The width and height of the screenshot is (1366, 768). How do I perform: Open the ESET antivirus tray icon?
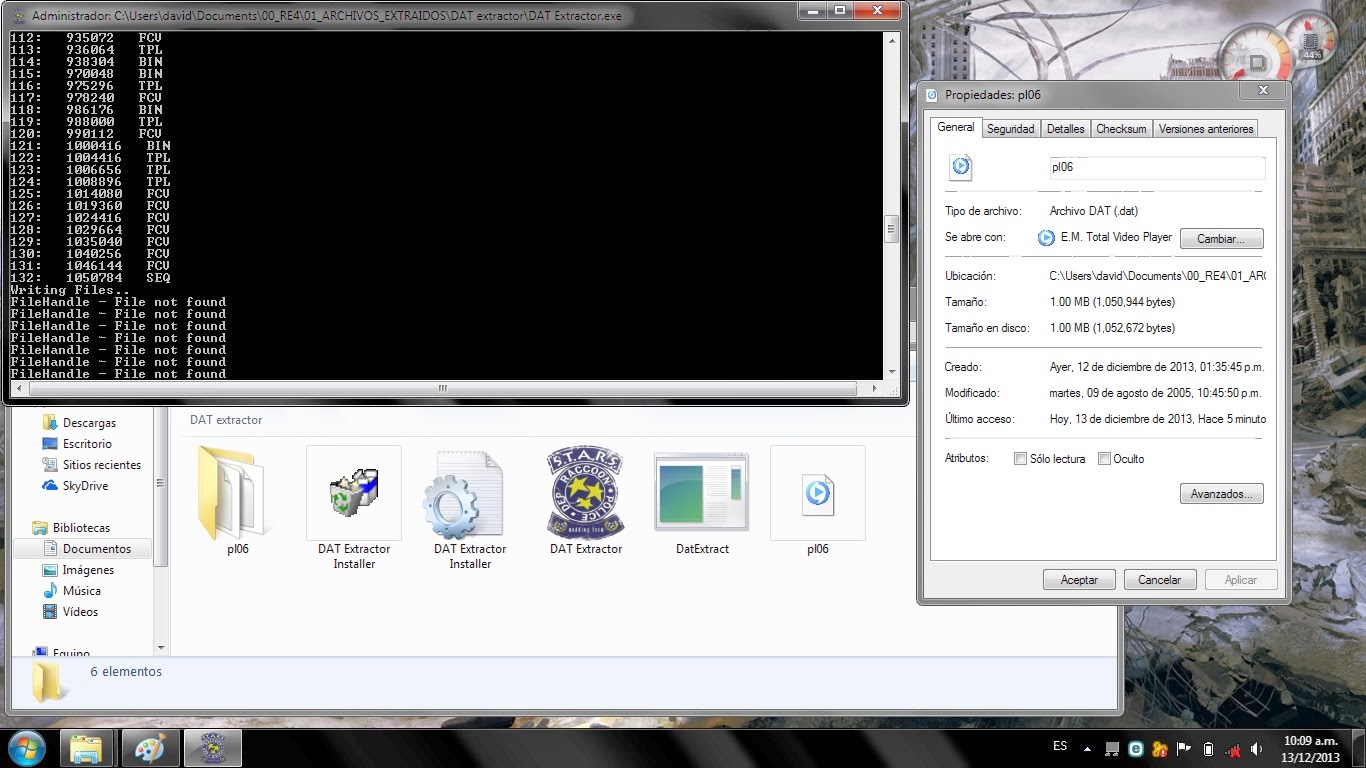point(1136,748)
